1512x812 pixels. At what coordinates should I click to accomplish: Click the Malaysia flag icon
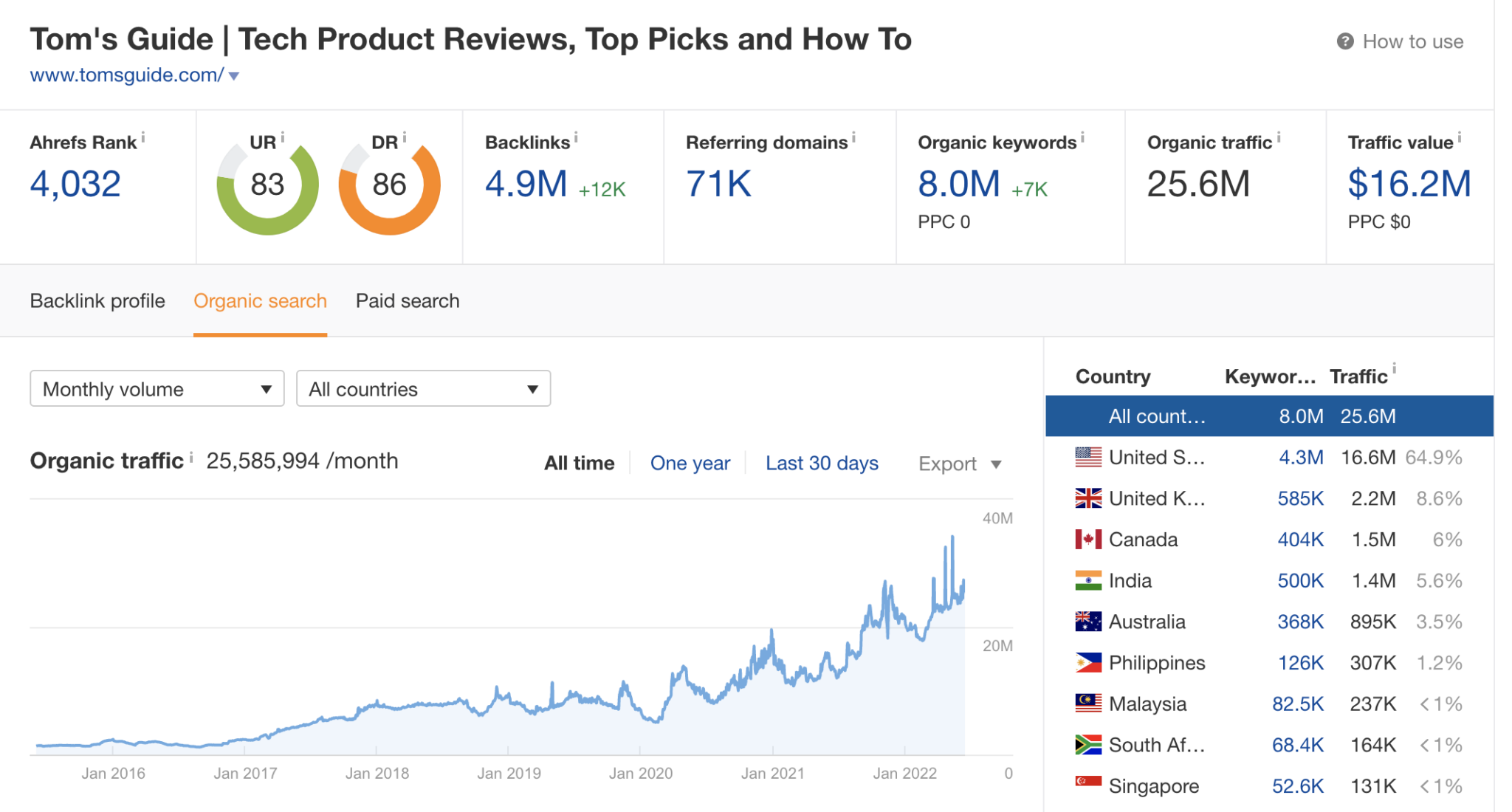[1088, 703]
